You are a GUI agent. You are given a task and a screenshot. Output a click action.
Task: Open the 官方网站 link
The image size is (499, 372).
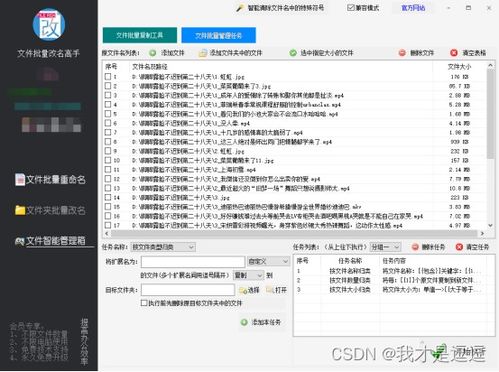(413, 8)
